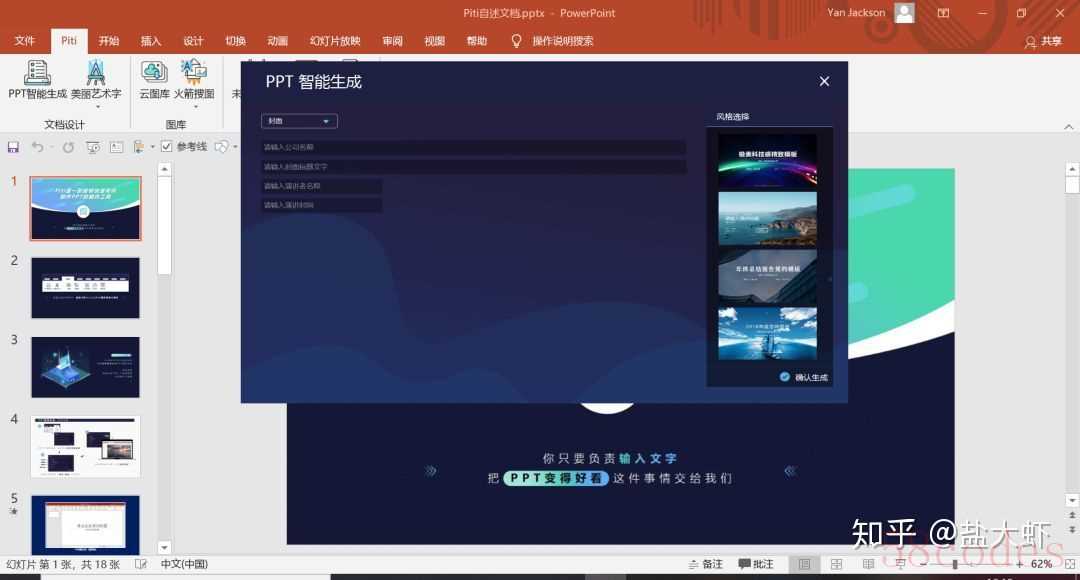Screen dimensions: 1080x580
Task: Expand the 封面 page type dropdown
Action: pos(299,121)
